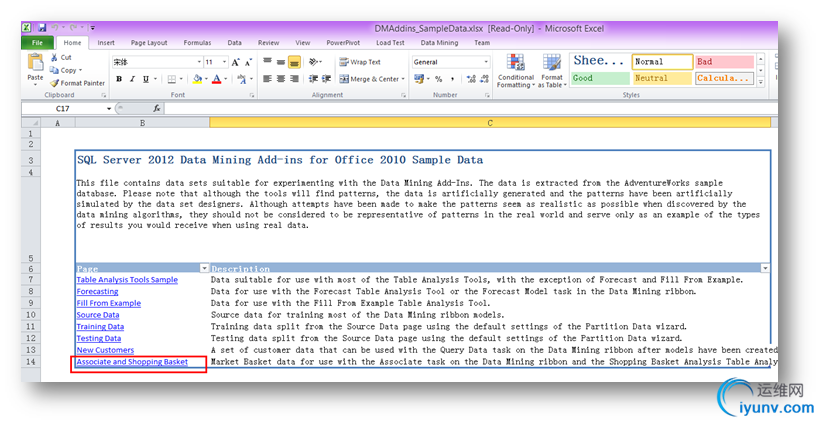Click Decrease Indent icon

coord(313,79)
